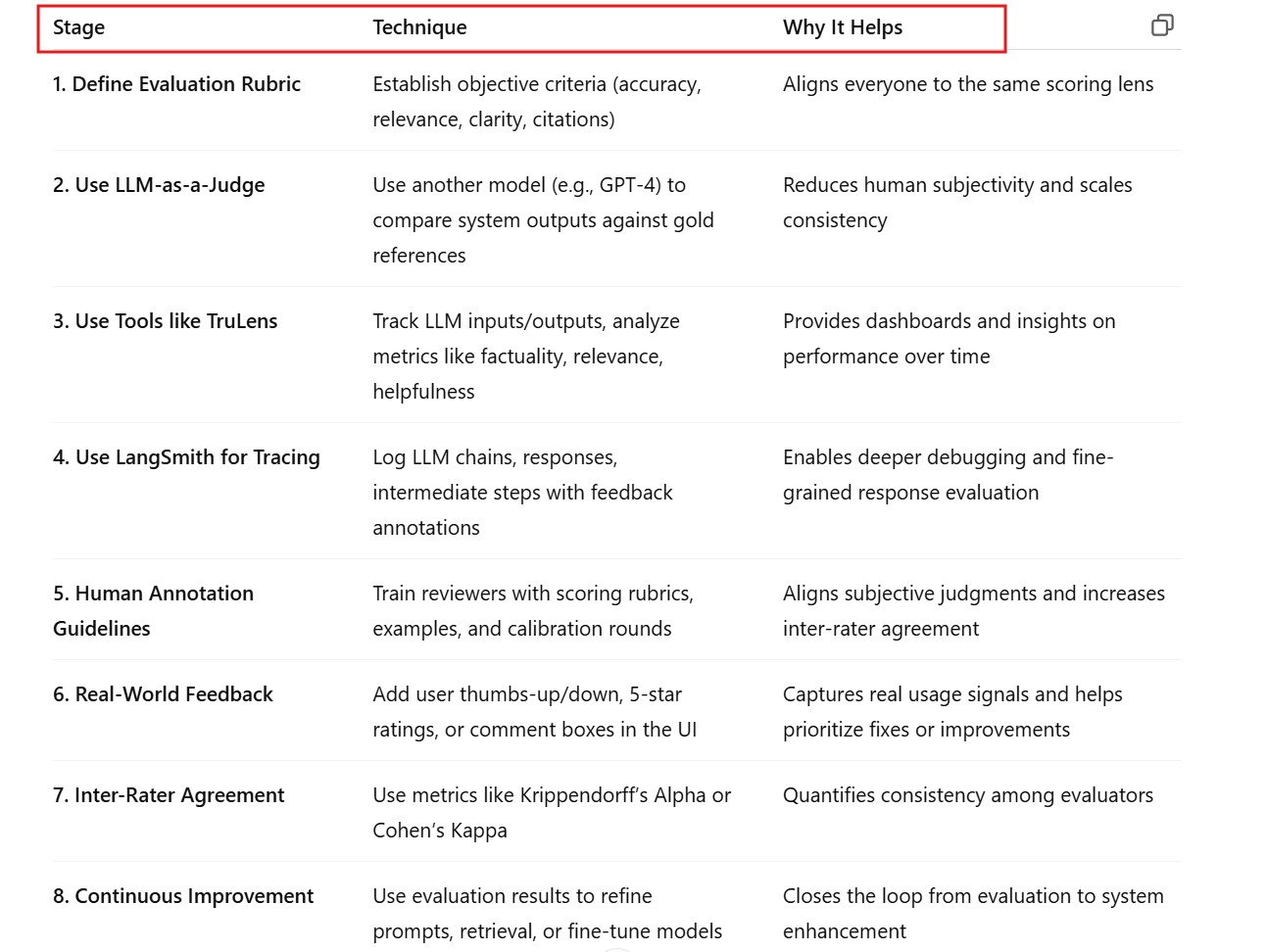This screenshot has width=1266, height=952.
Task: Click Use LangSmith for Tracing stage
Action: click(186, 457)
